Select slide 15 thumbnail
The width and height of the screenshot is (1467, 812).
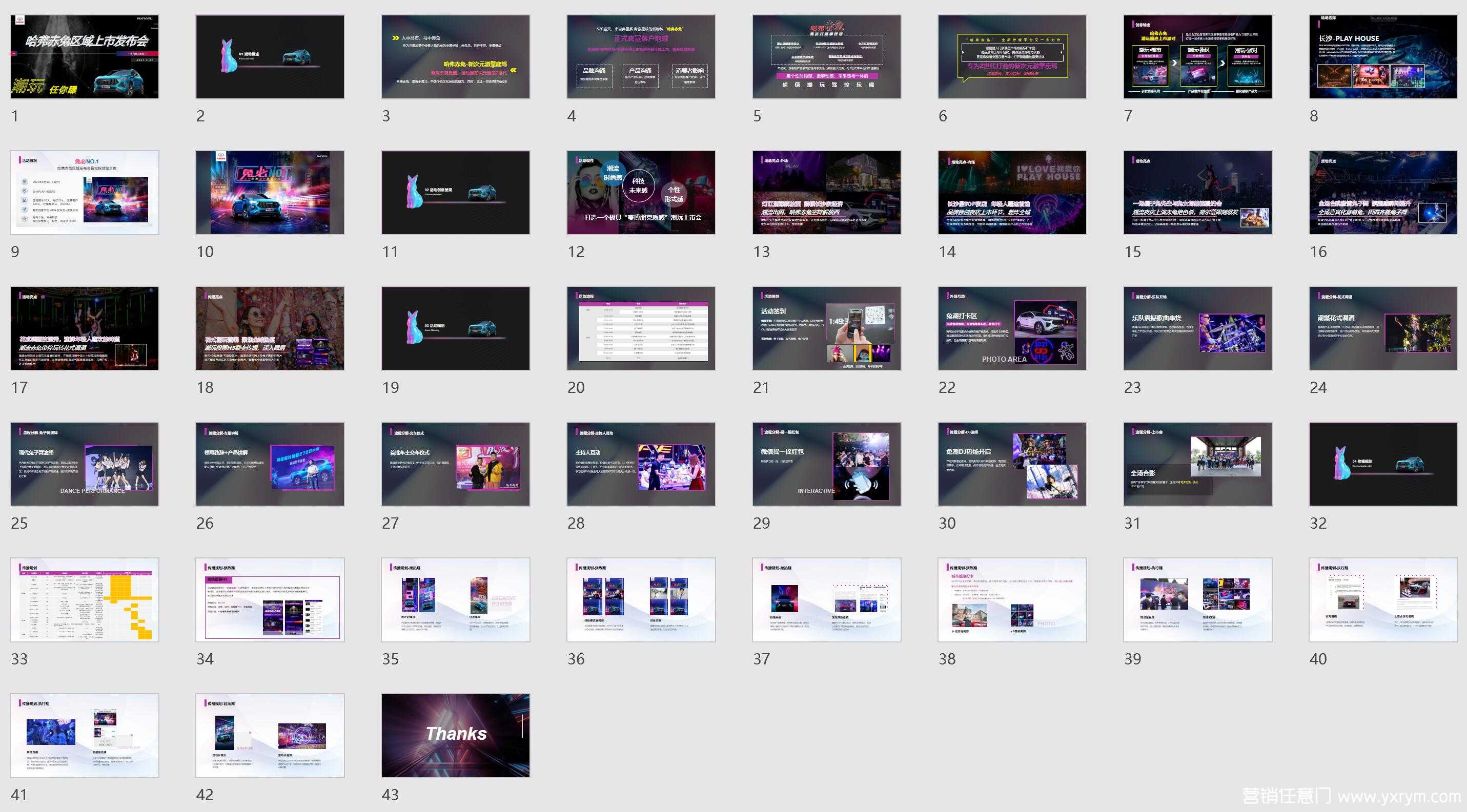click(x=1198, y=192)
